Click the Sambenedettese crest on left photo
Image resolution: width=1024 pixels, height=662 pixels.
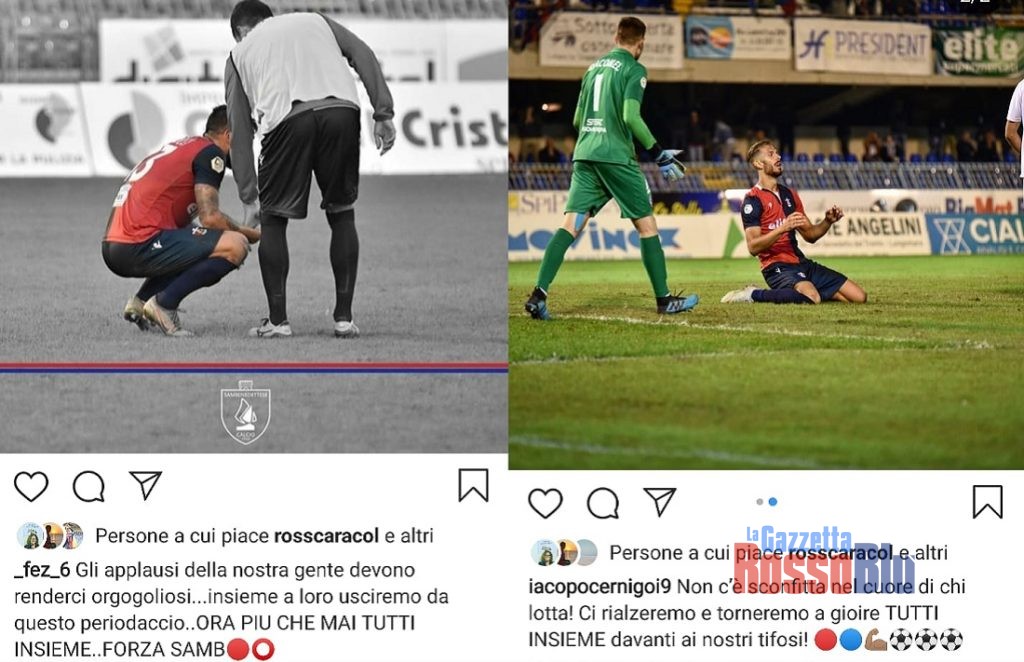pos(246,412)
